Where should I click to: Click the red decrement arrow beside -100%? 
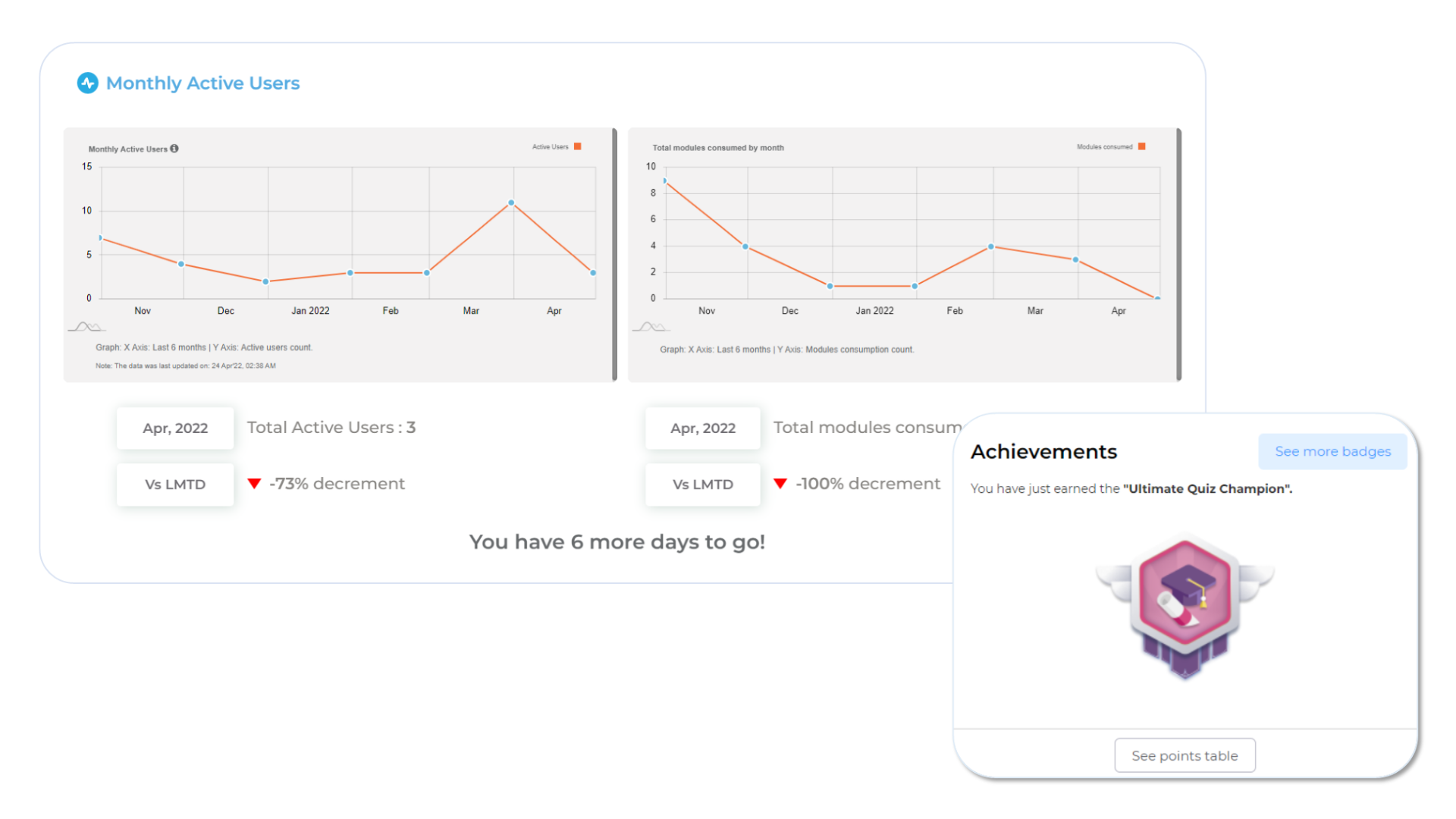[780, 484]
